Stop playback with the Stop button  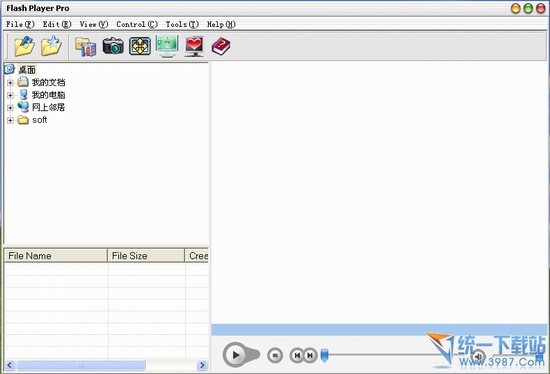[275, 355]
